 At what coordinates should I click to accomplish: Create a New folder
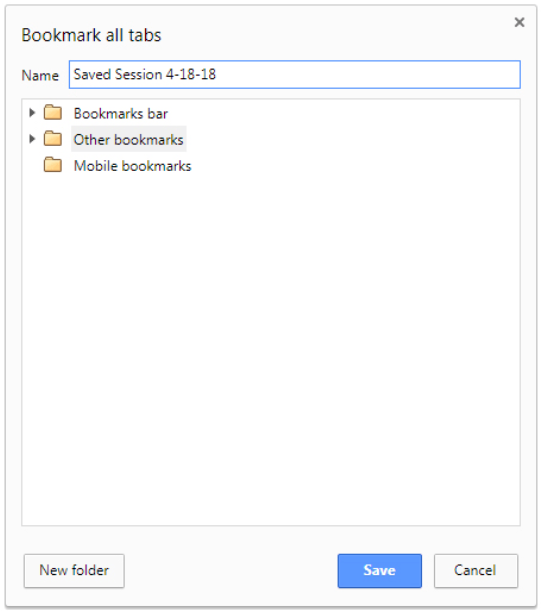[74, 571]
